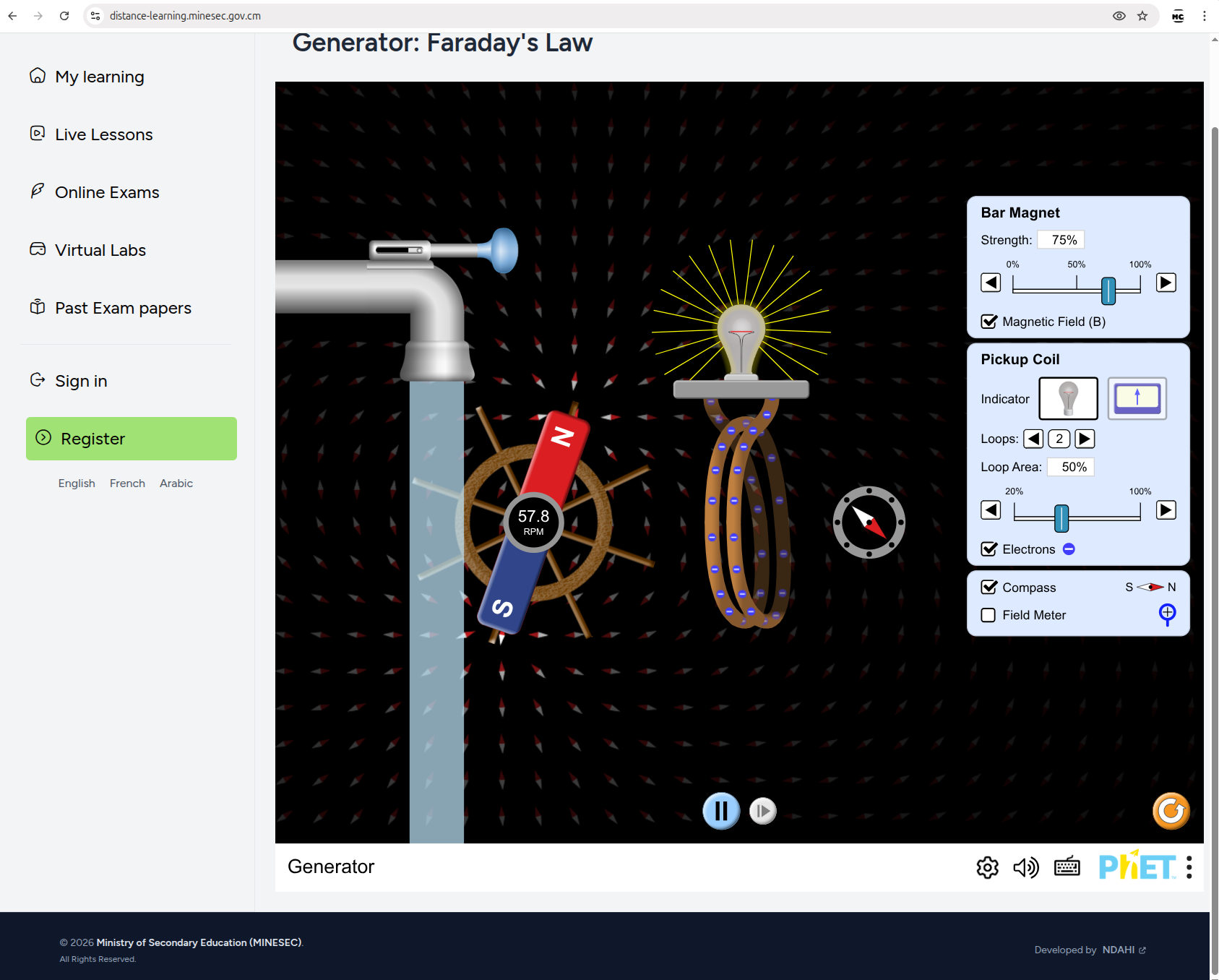The width and height of the screenshot is (1219, 980).
Task: Switch language to Arabic
Action: click(x=176, y=483)
